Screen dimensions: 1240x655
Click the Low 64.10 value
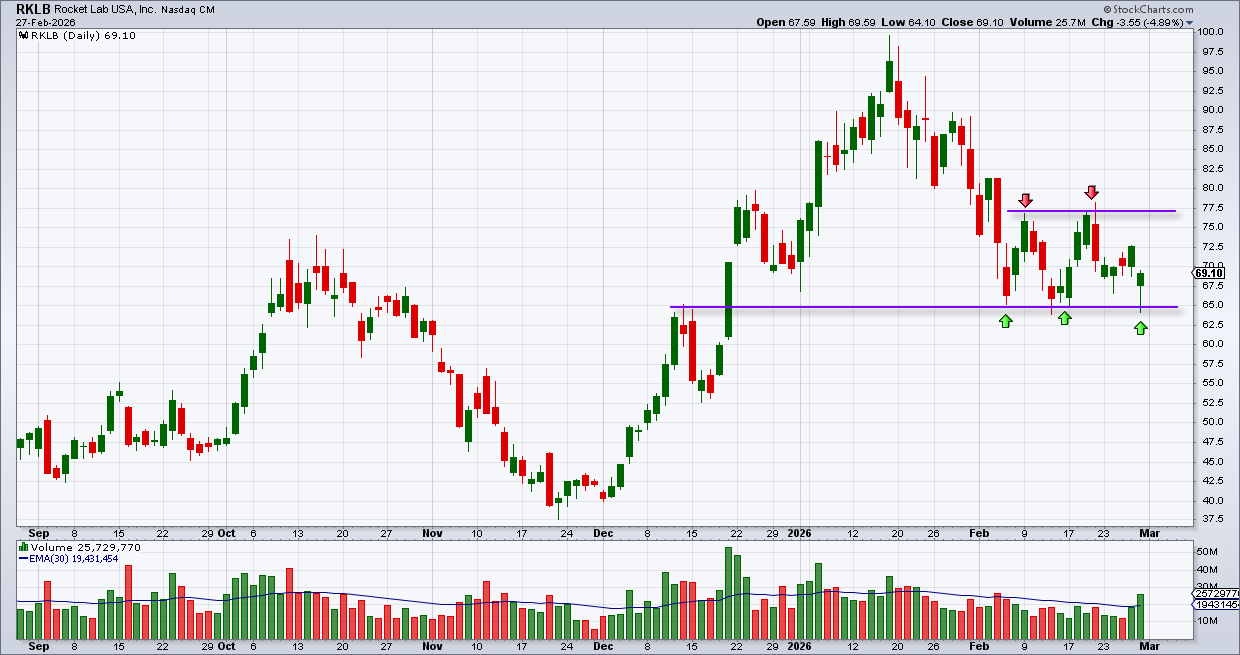point(908,22)
